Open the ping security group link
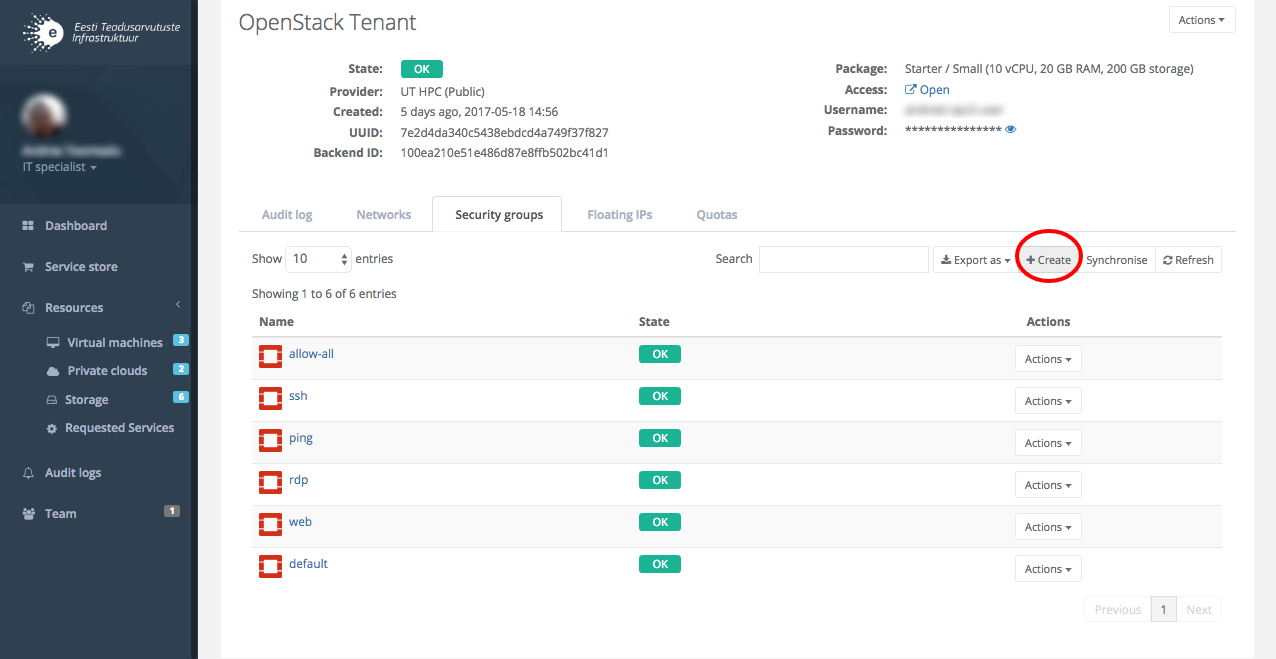The width and height of the screenshot is (1276, 659). 301,438
